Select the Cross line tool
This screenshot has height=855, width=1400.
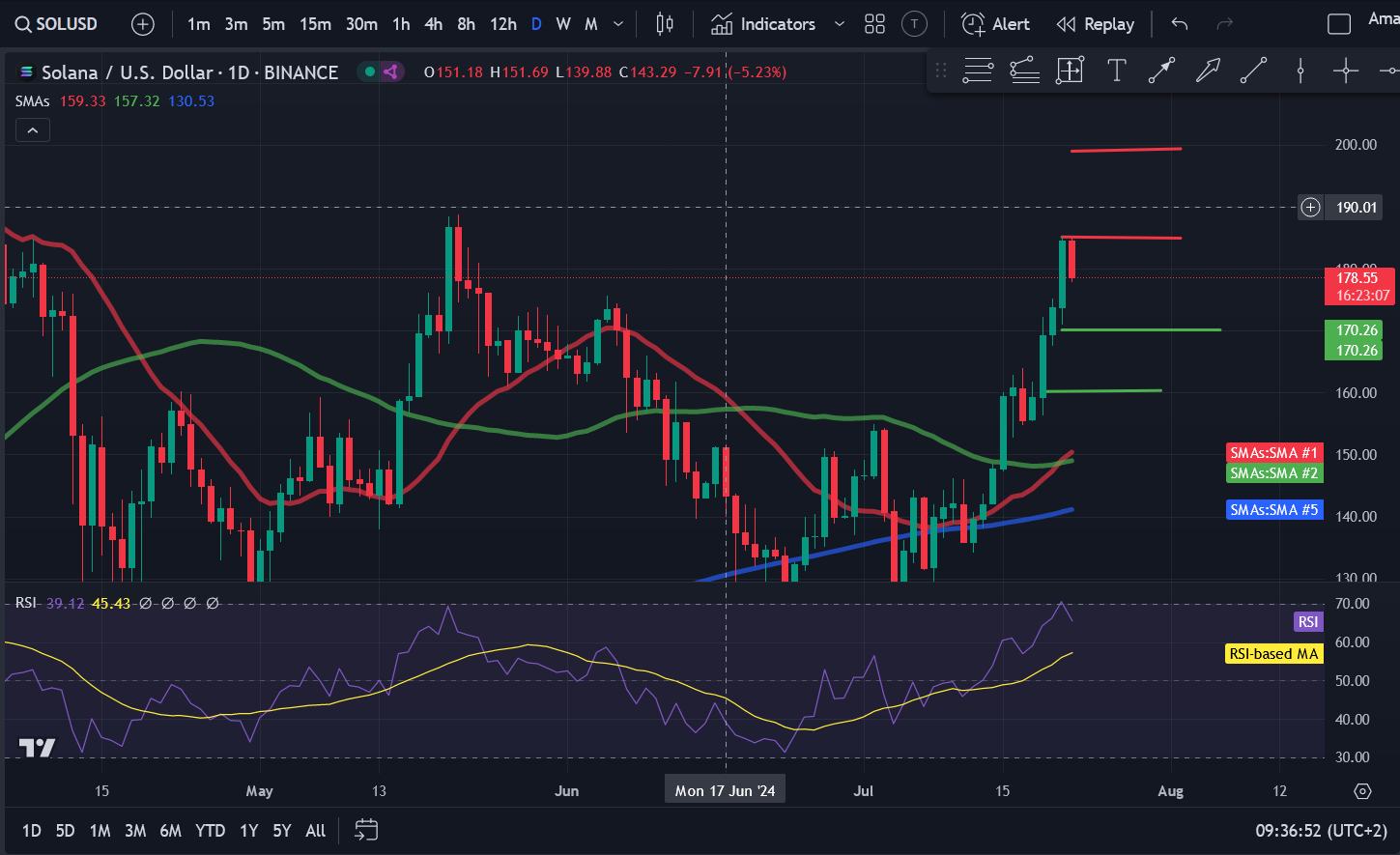click(1346, 71)
